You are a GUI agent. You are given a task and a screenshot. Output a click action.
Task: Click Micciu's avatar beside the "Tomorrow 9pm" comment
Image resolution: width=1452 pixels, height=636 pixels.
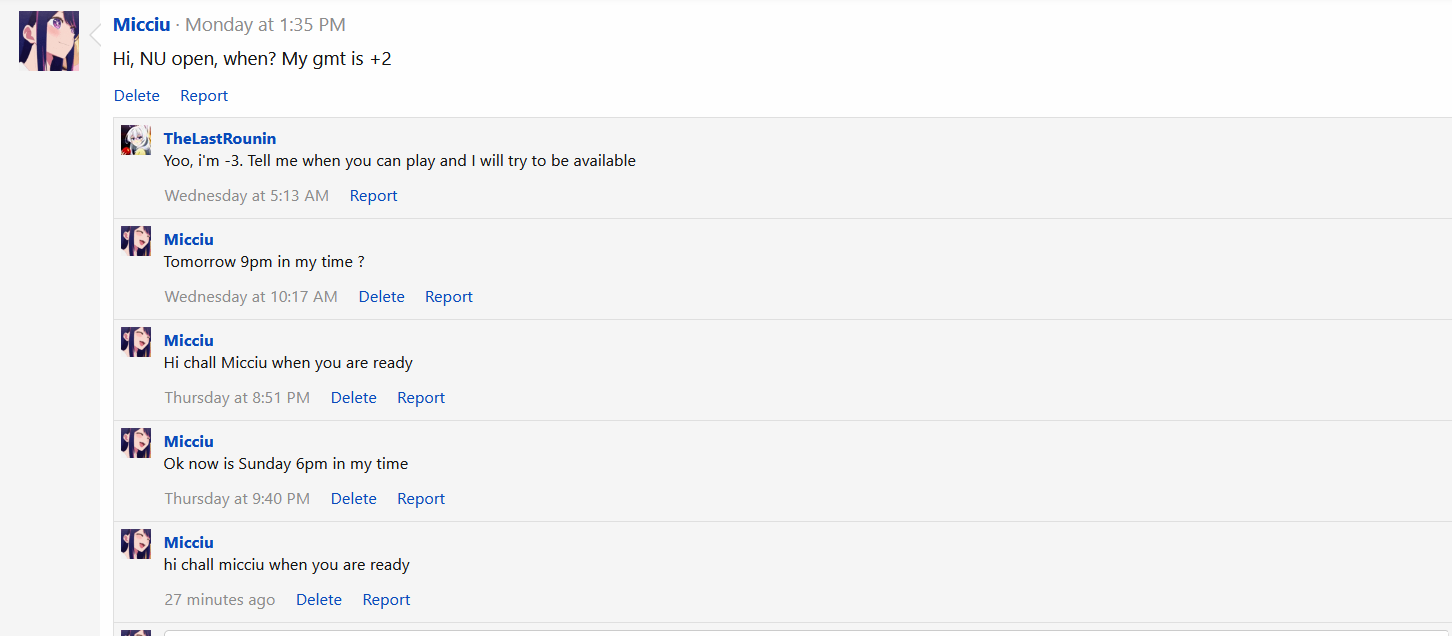point(136,241)
